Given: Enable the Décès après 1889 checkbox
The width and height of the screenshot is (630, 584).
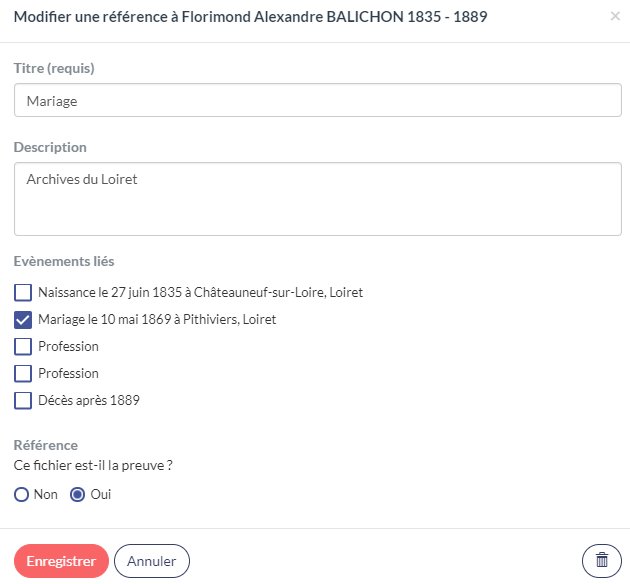Looking at the screenshot, I should (x=23, y=401).
